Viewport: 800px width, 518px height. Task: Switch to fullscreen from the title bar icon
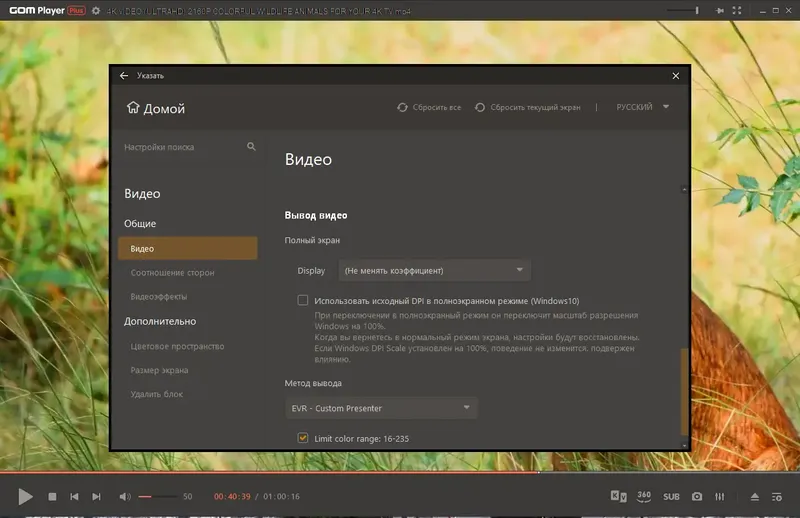737,10
